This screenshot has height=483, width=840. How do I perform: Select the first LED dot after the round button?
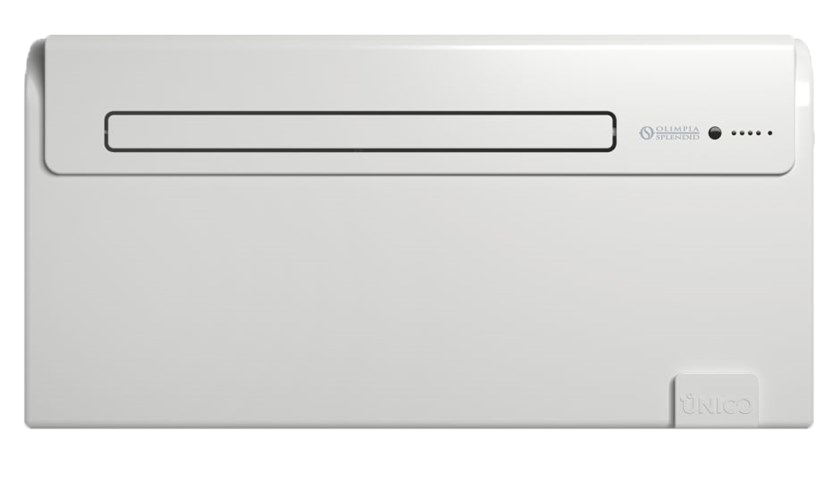click(734, 133)
